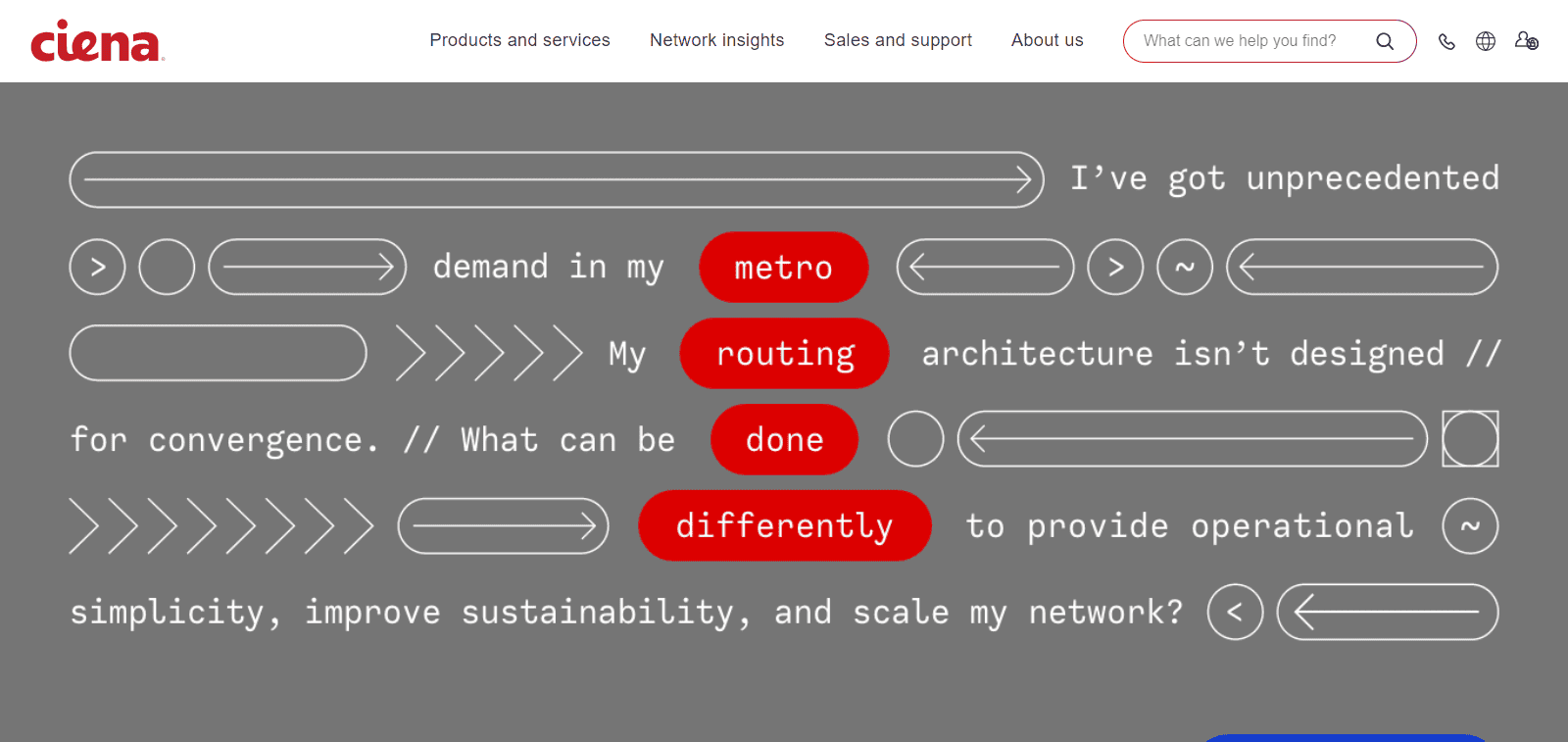Click the search magnifier icon
The width and height of the screenshot is (1568, 742).
(1384, 41)
